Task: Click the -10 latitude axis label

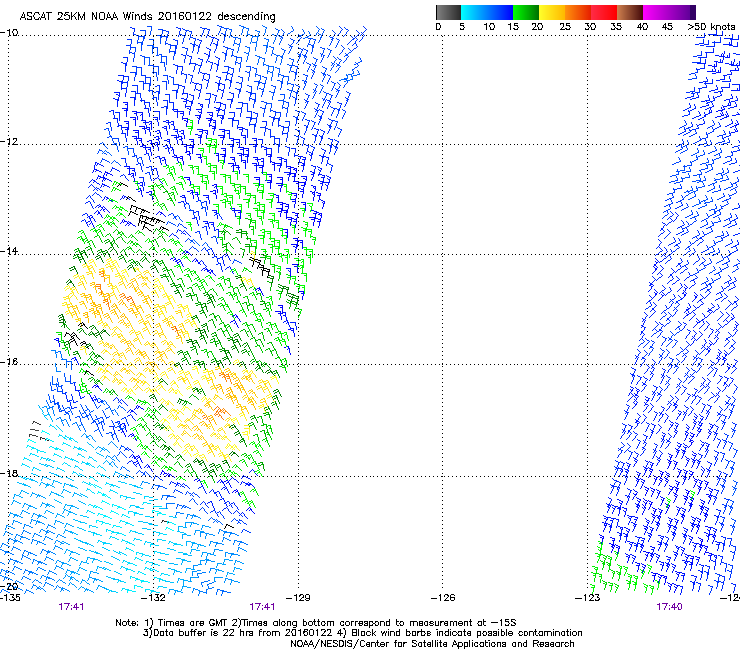Action: click(9, 33)
